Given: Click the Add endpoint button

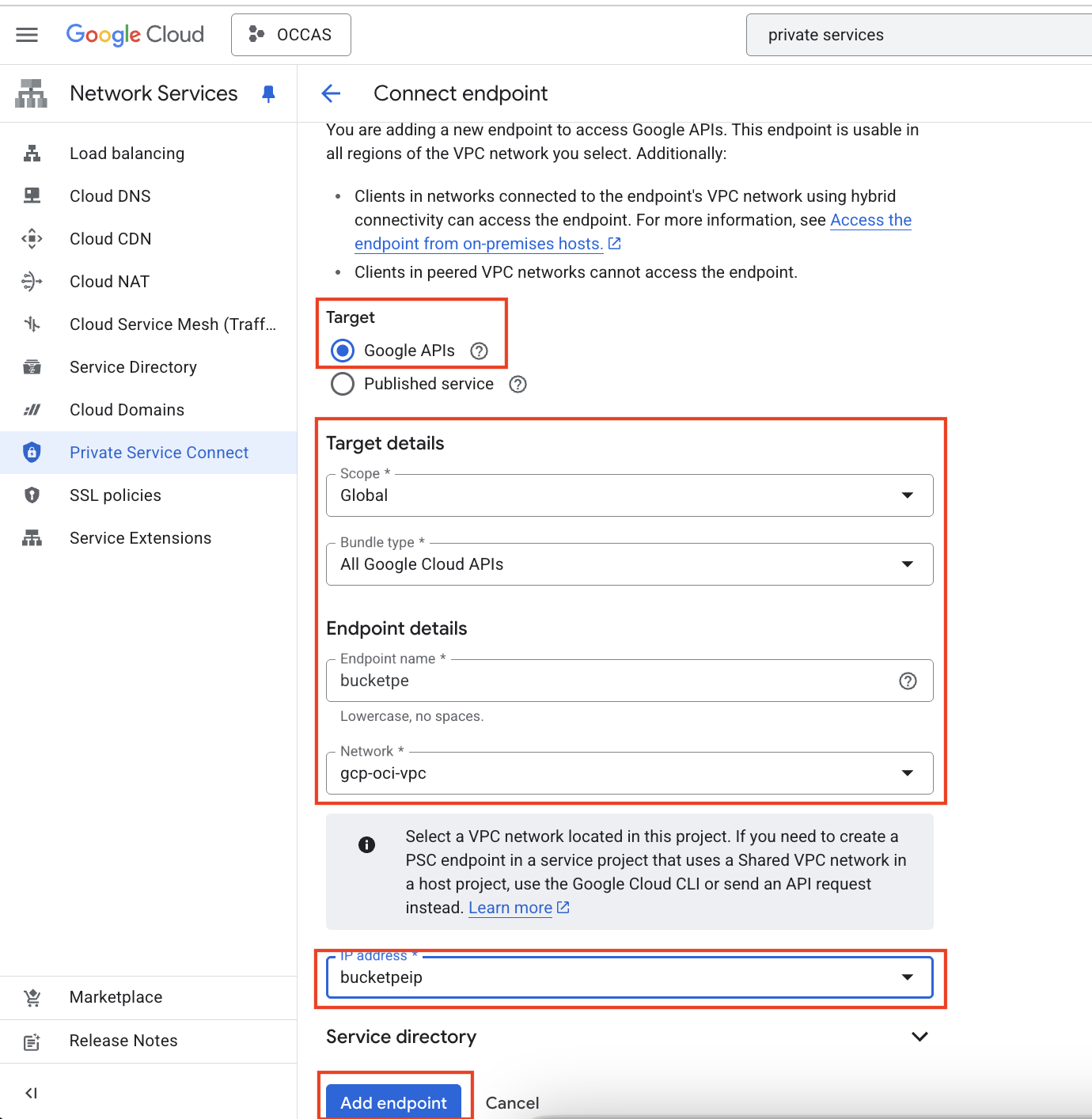Looking at the screenshot, I should [x=393, y=1102].
